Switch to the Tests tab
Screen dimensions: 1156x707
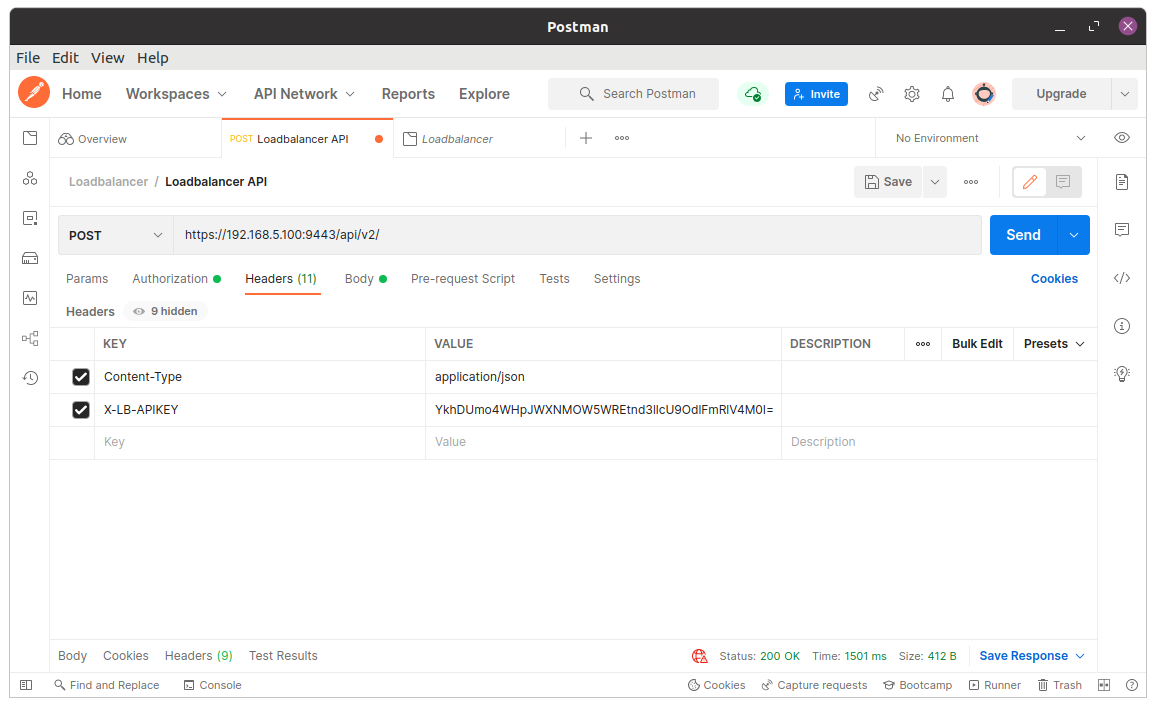554,279
